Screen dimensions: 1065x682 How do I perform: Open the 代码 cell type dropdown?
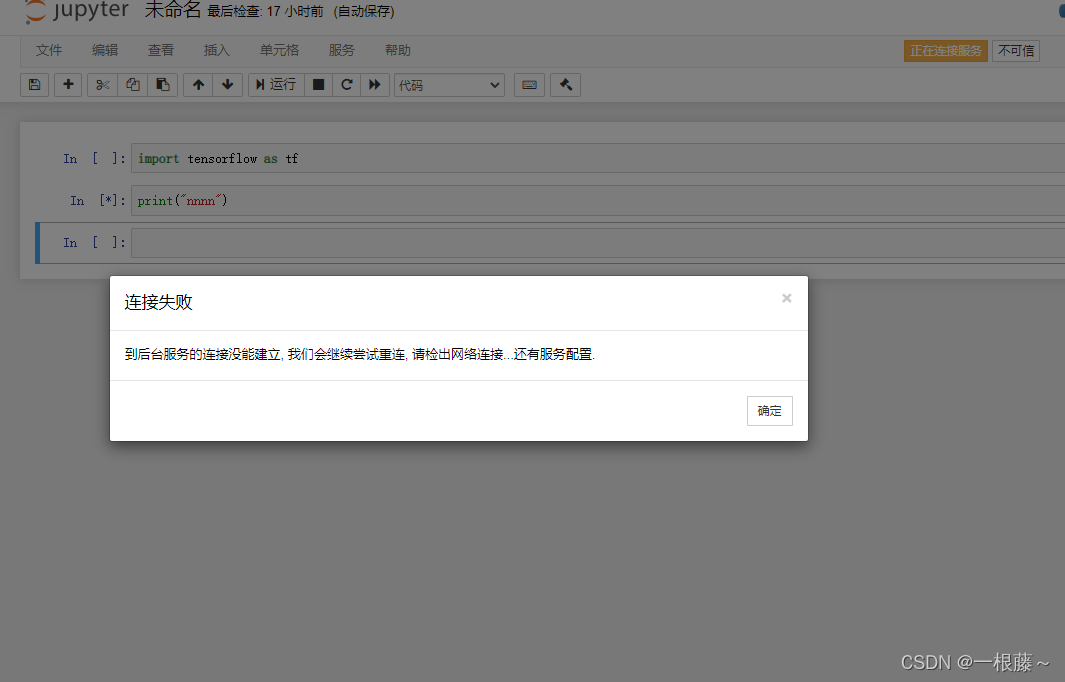click(449, 85)
